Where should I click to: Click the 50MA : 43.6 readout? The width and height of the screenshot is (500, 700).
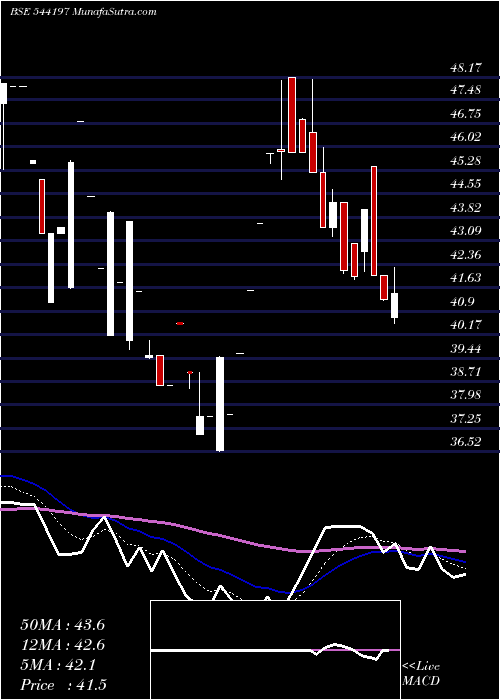62,625
